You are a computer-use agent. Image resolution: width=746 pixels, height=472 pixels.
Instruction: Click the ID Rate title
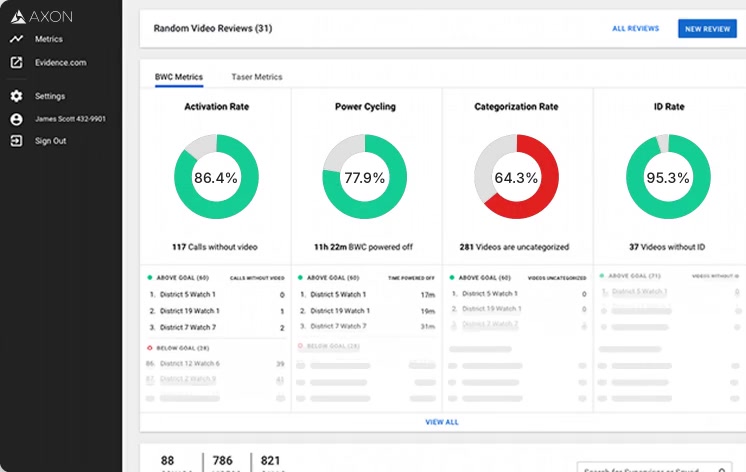pos(669,107)
